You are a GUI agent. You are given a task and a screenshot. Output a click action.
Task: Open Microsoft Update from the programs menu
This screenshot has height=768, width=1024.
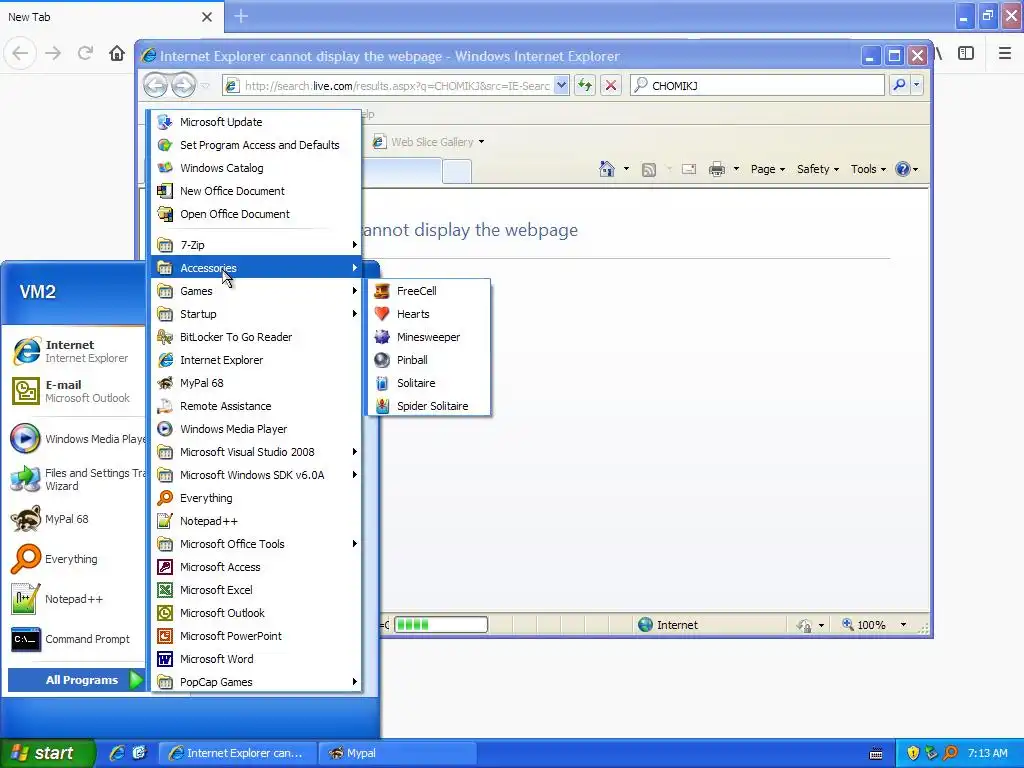click(x=256, y=122)
